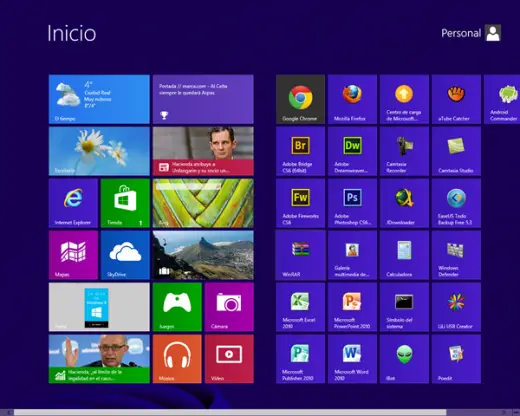
Task: Click the Personal user account picture
Action: click(493, 33)
